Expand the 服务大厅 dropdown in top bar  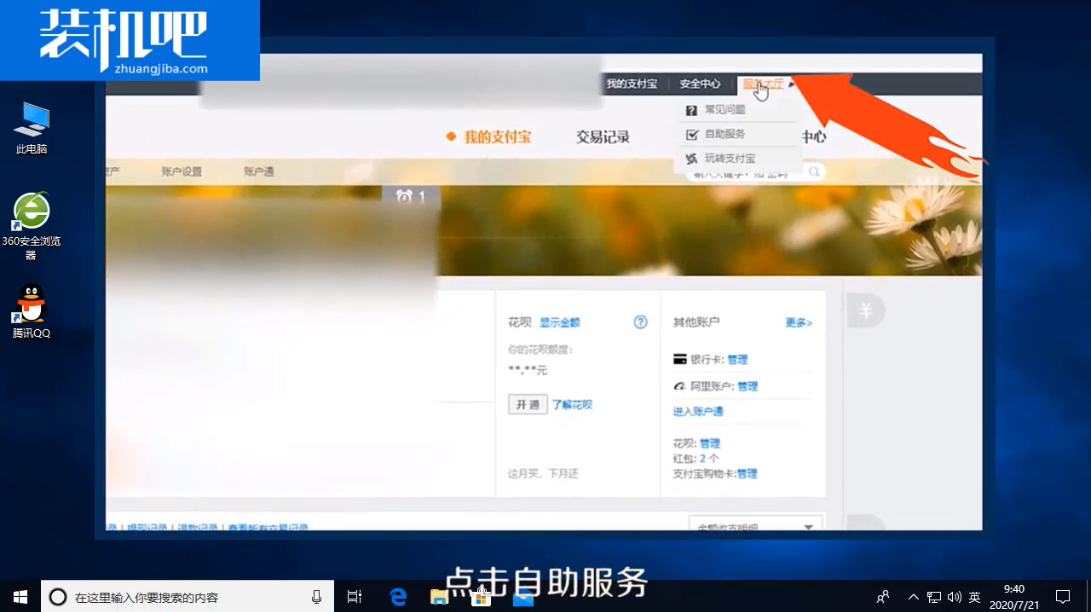(764, 84)
